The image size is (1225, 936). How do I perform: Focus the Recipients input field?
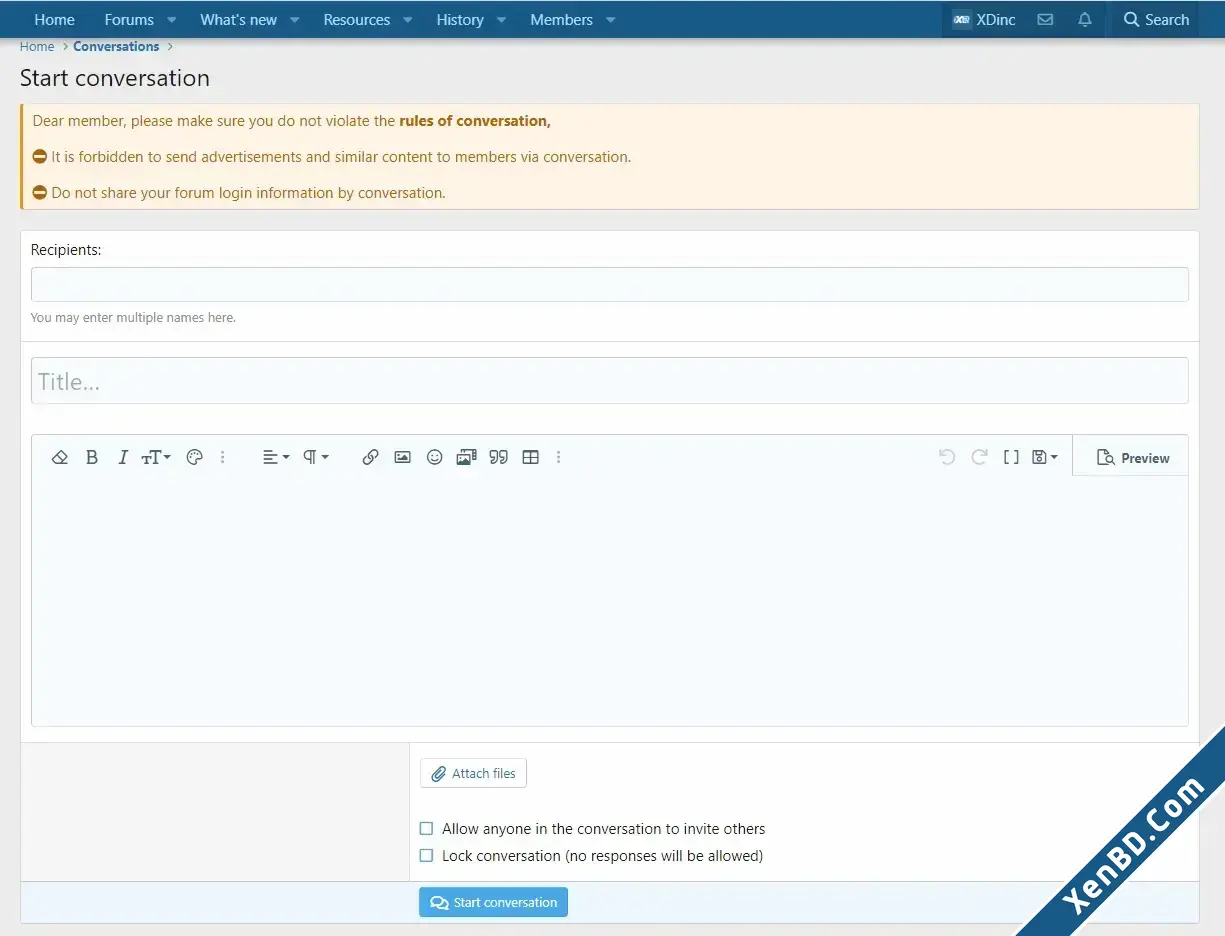tap(610, 285)
